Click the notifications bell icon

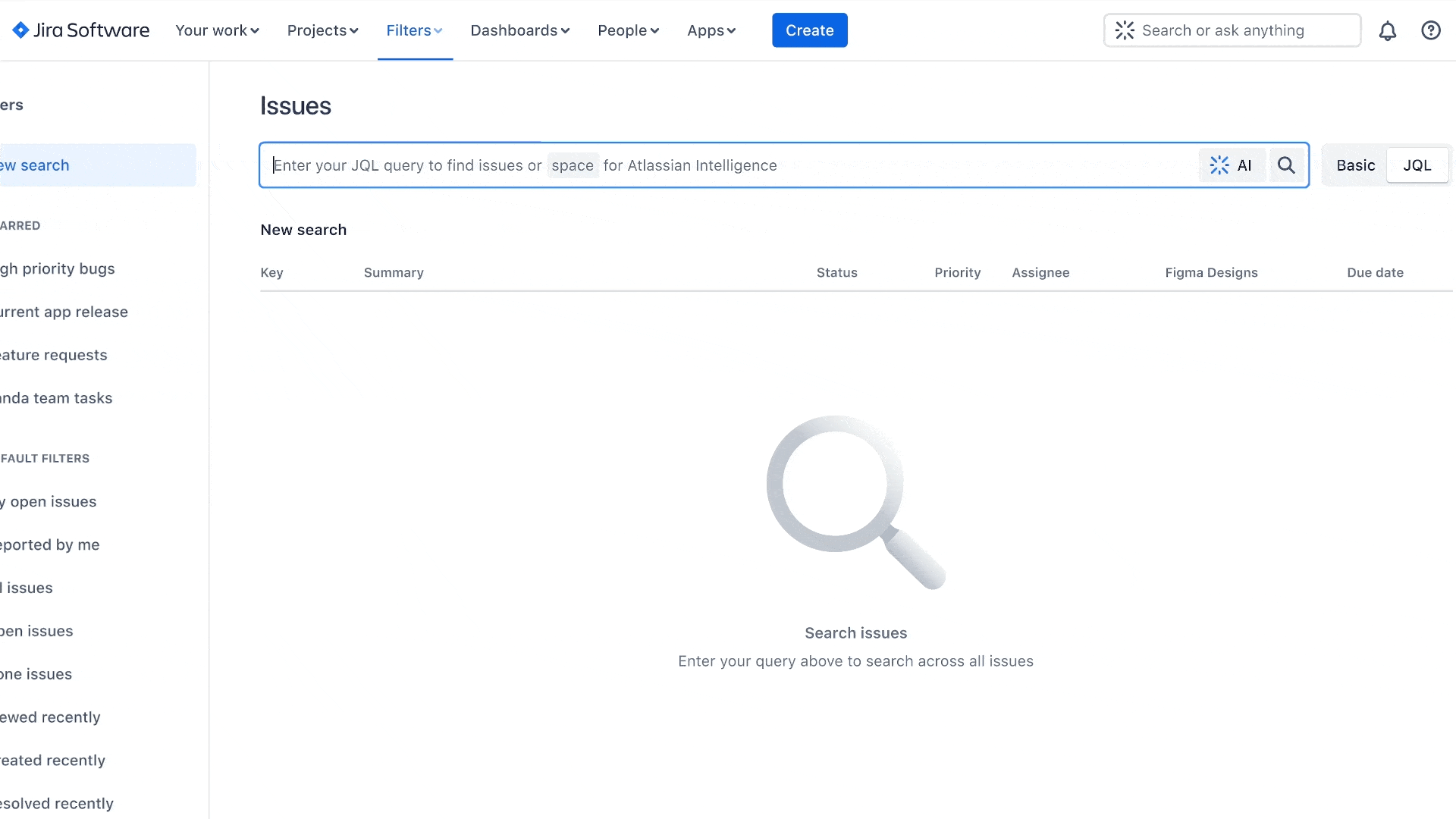click(x=1388, y=30)
